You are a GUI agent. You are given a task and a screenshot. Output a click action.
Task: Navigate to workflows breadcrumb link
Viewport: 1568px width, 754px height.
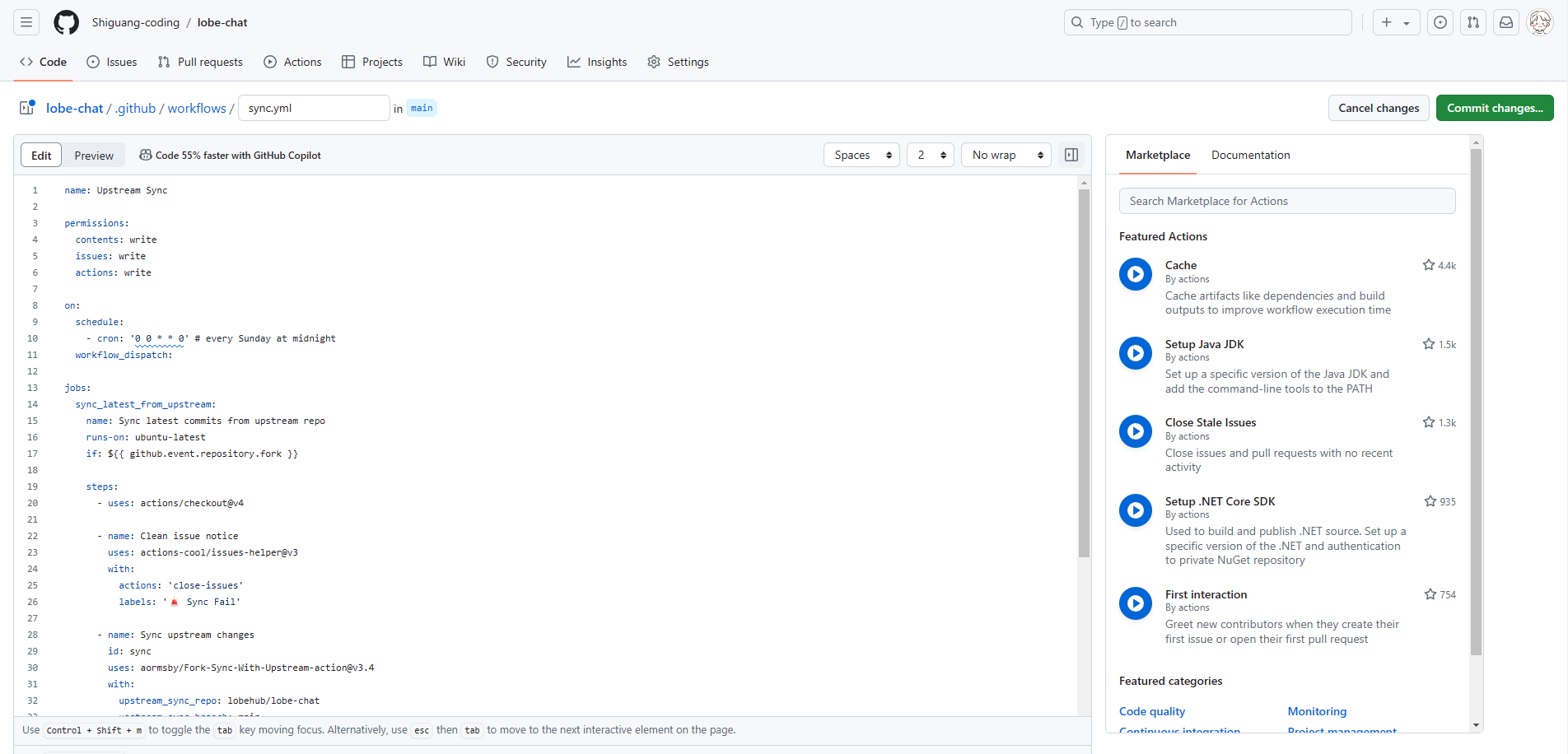tap(197, 108)
